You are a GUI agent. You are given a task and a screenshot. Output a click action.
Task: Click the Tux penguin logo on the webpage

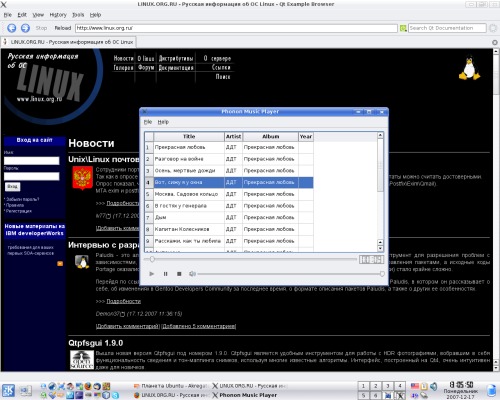[469, 68]
